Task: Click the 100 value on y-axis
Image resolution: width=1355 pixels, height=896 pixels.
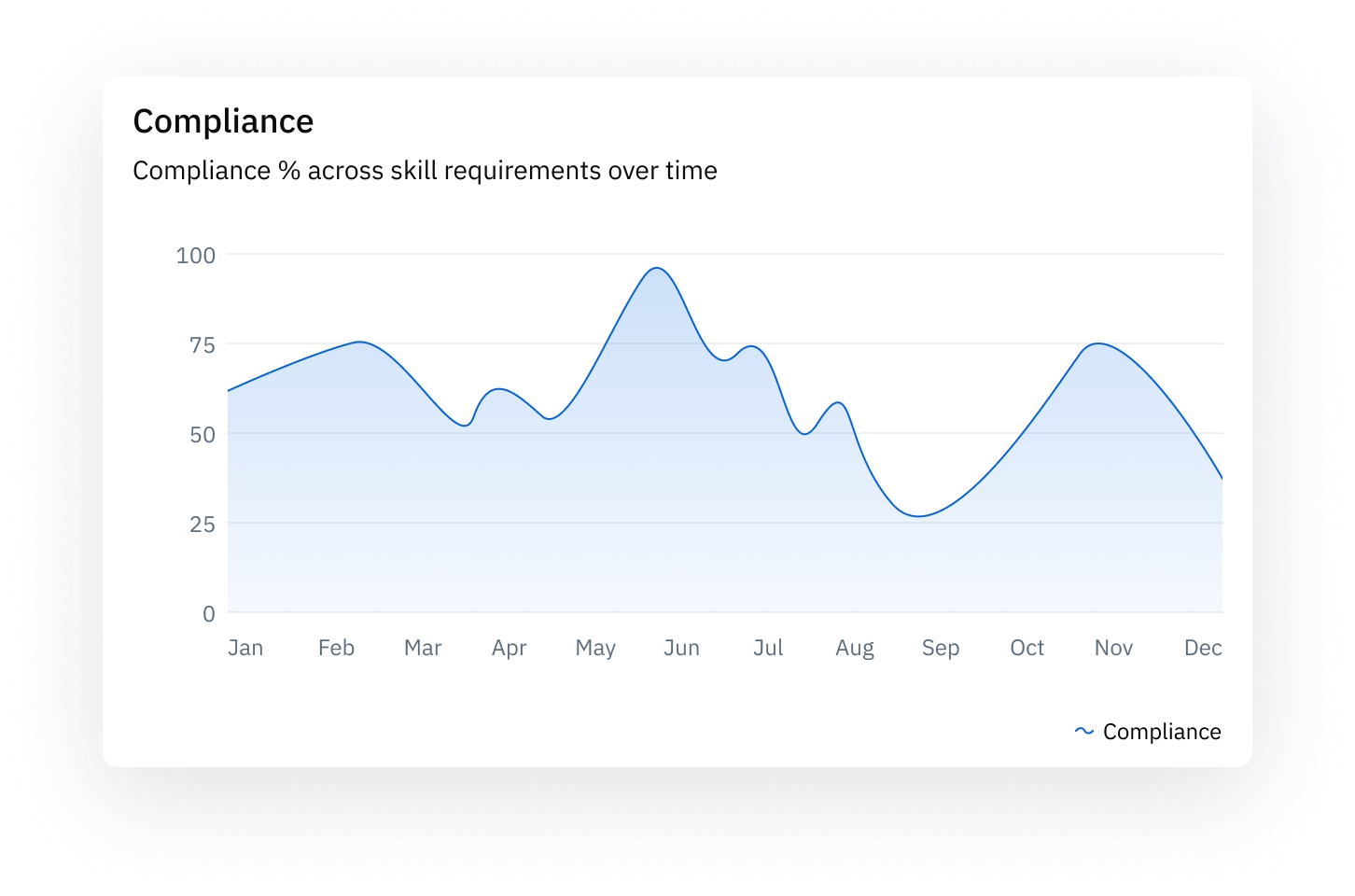Action: pos(196,255)
